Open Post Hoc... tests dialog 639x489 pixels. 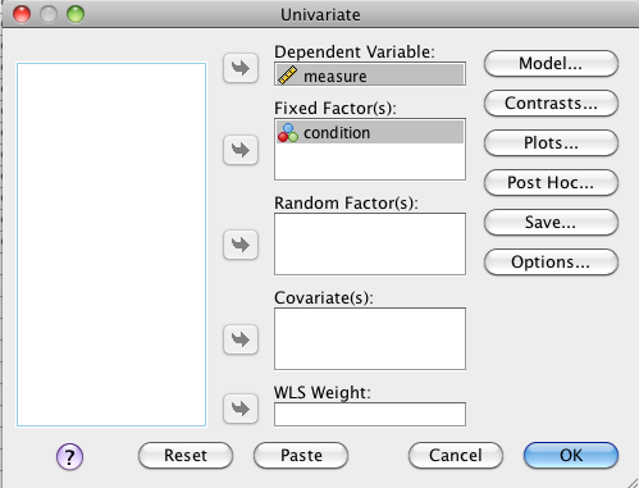pos(551,183)
